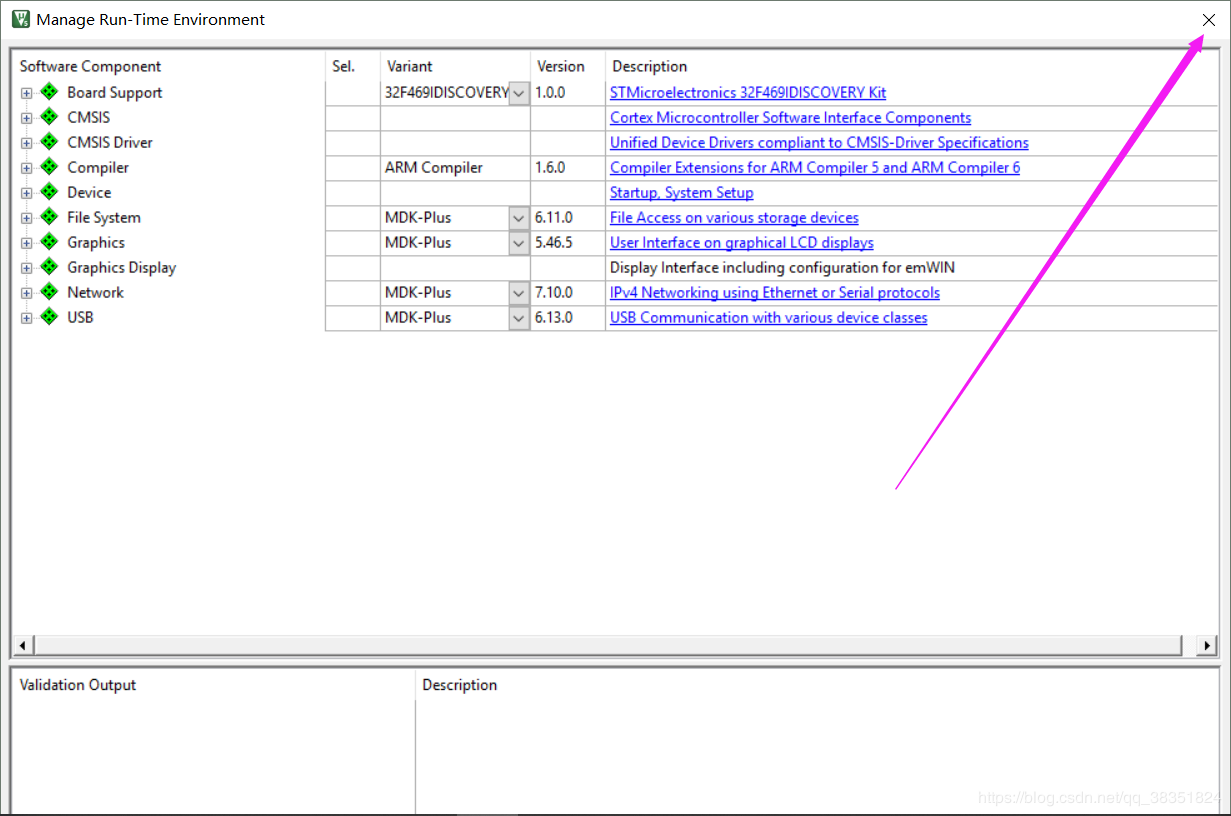Select the Network label in the tree
The width and height of the screenshot is (1231, 816).
point(95,292)
